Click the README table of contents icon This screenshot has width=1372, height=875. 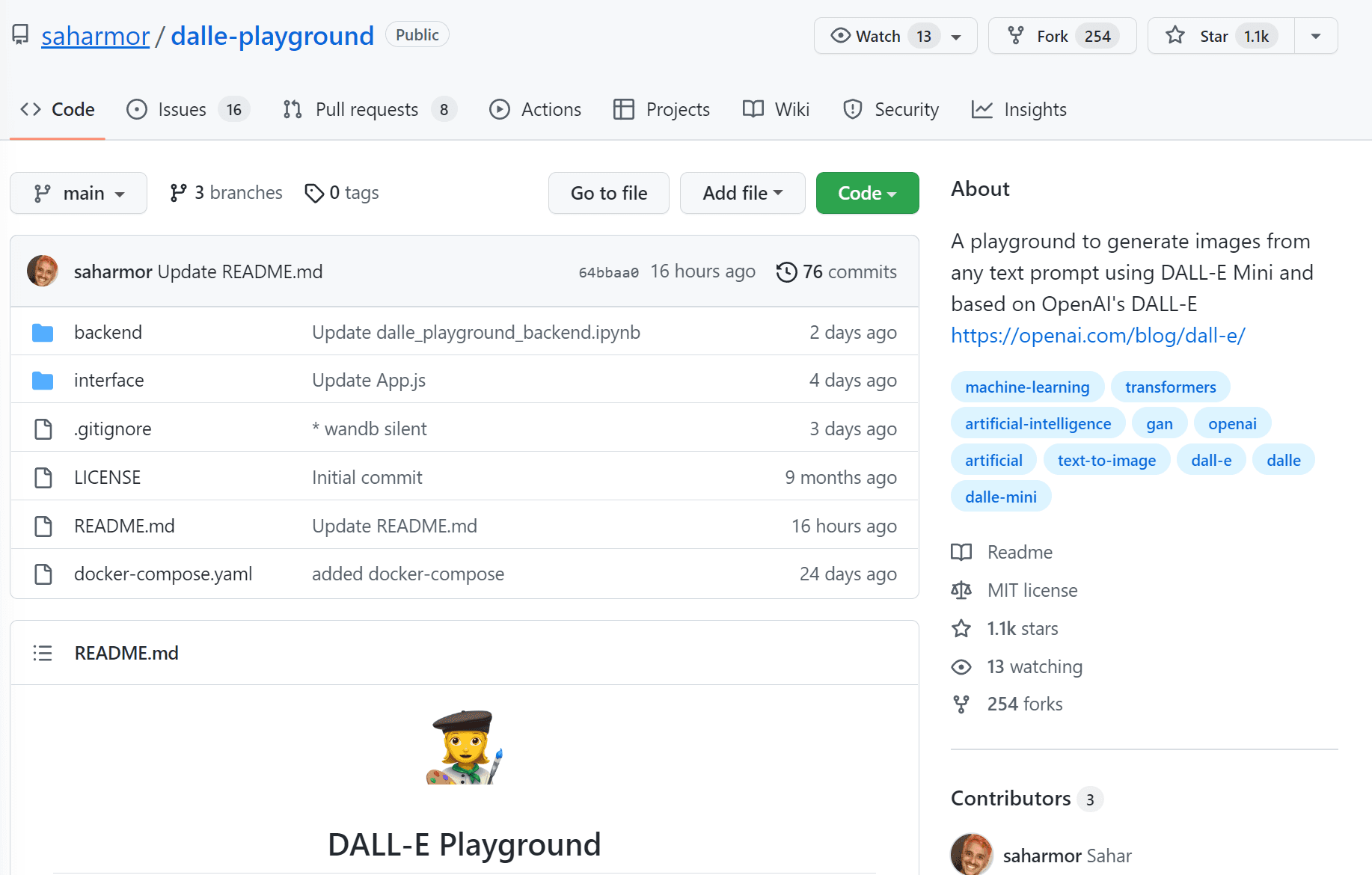pyautogui.click(x=43, y=653)
